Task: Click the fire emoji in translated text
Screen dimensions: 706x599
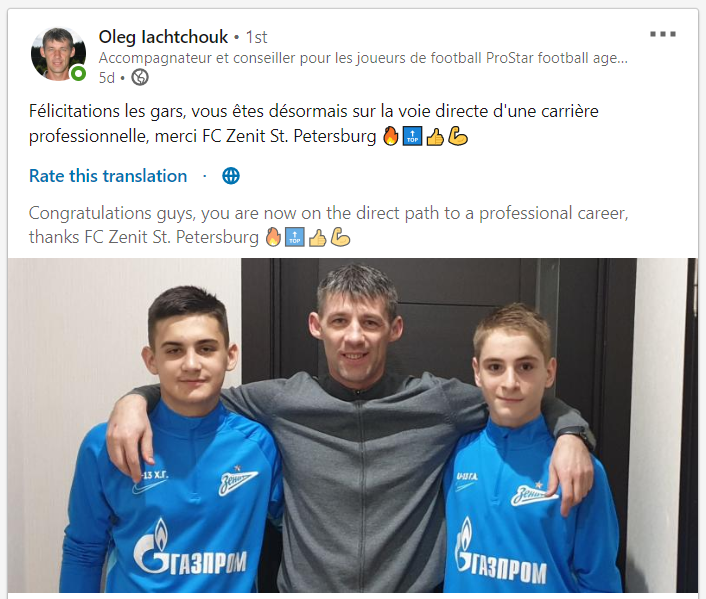Action: tap(273, 237)
